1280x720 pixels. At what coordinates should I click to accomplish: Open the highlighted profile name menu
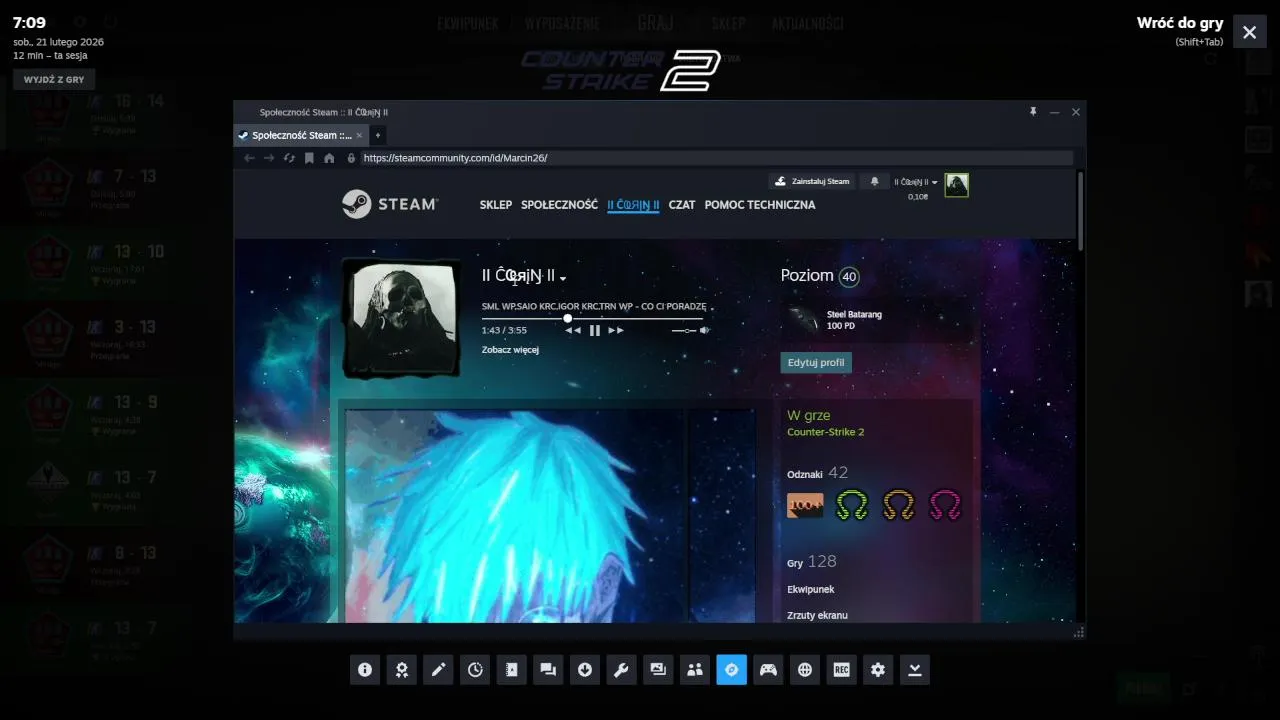pyautogui.click(x=633, y=205)
